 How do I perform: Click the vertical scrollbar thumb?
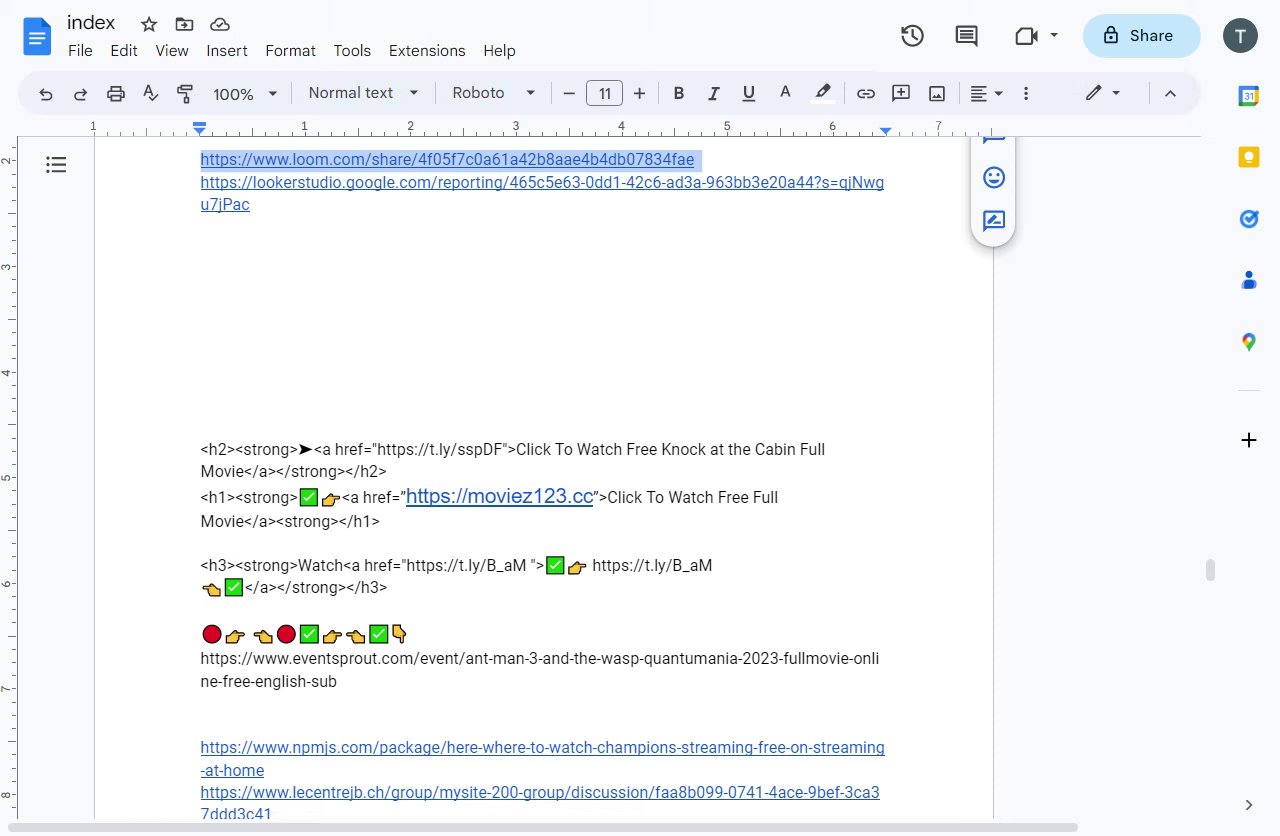click(1210, 570)
